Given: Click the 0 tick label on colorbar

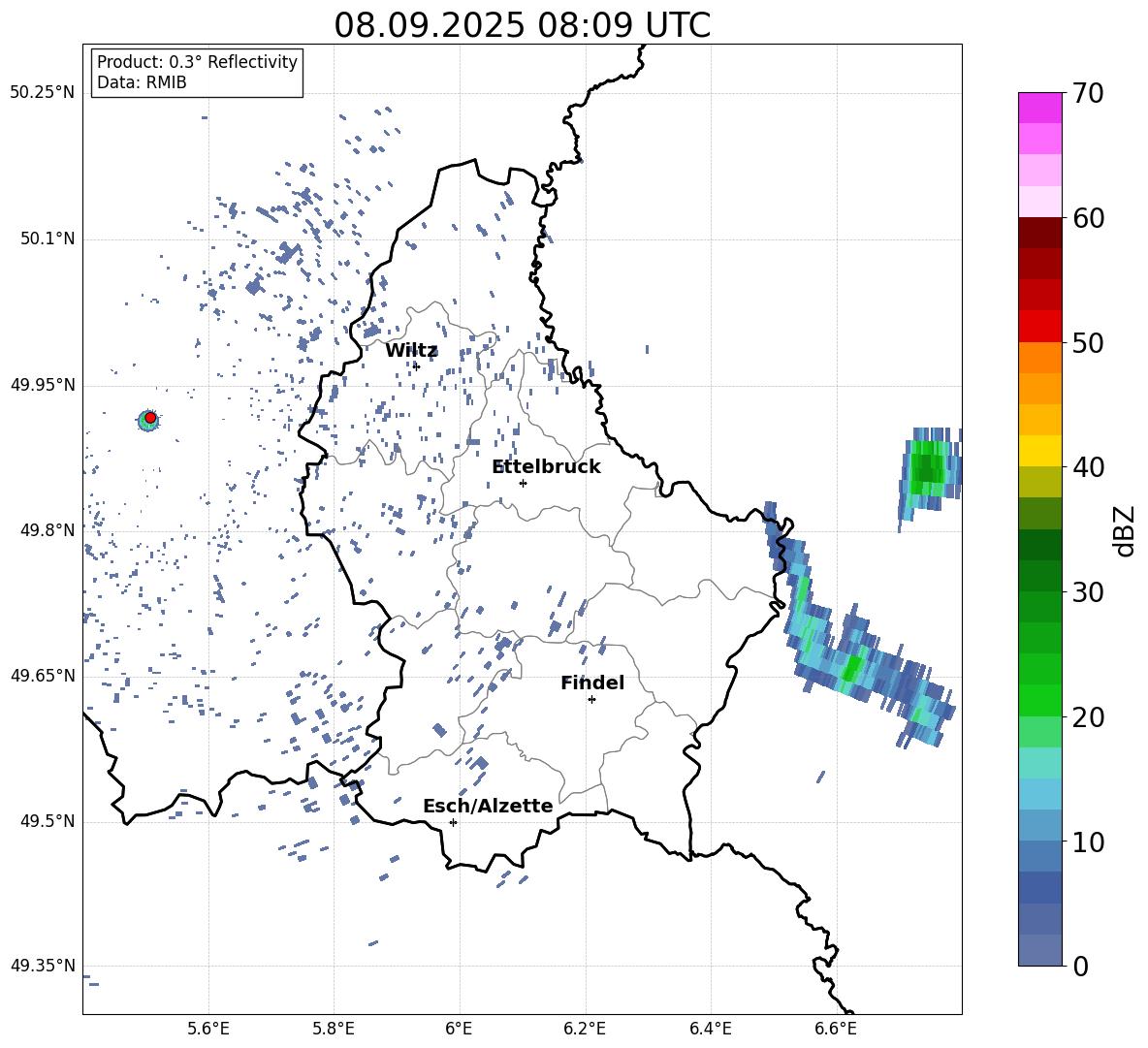Looking at the screenshot, I should tap(1080, 966).
